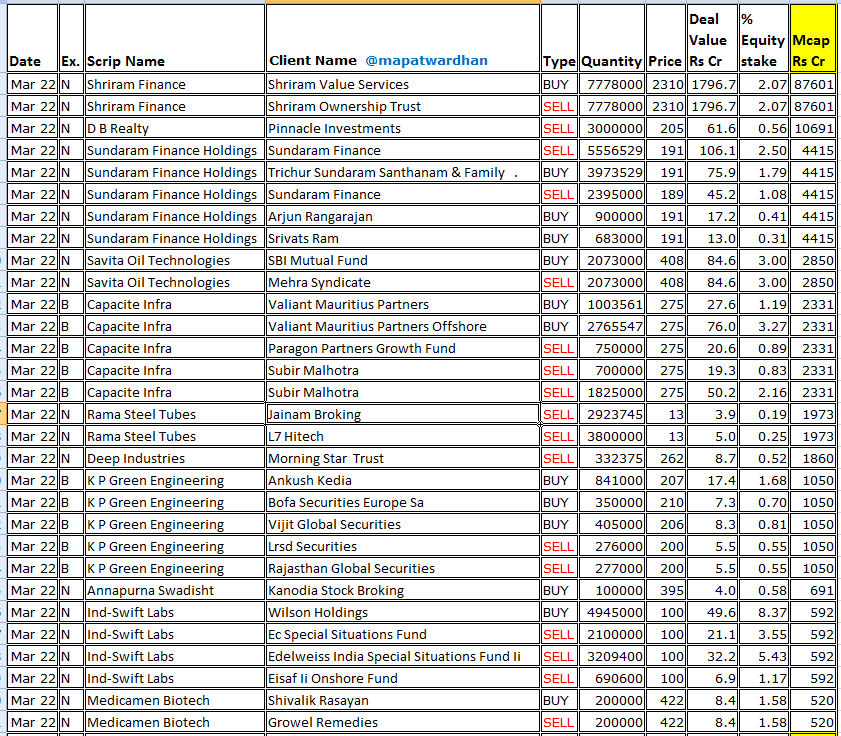The height and width of the screenshot is (736, 841).
Task: Click the 'Shriram Ownership Trust' cell
Action: (x=403, y=106)
